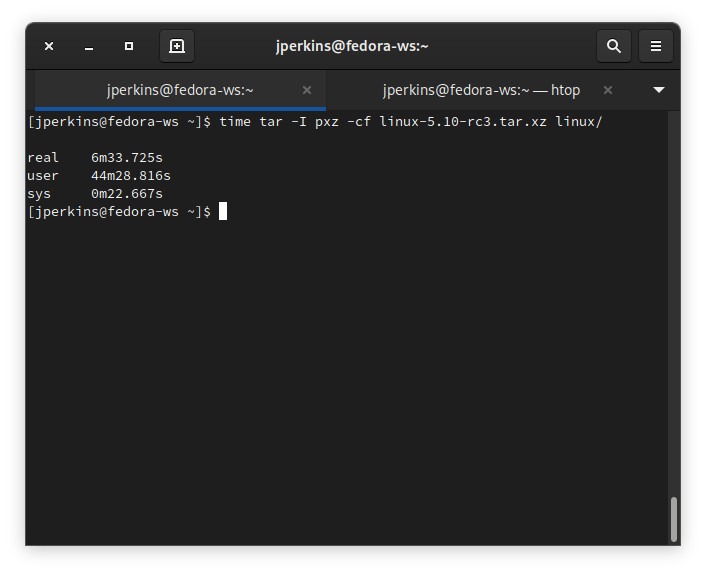Close the first jperkins@fedora-ws tab
This screenshot has width=706, height=574.
tap(307, 90)
